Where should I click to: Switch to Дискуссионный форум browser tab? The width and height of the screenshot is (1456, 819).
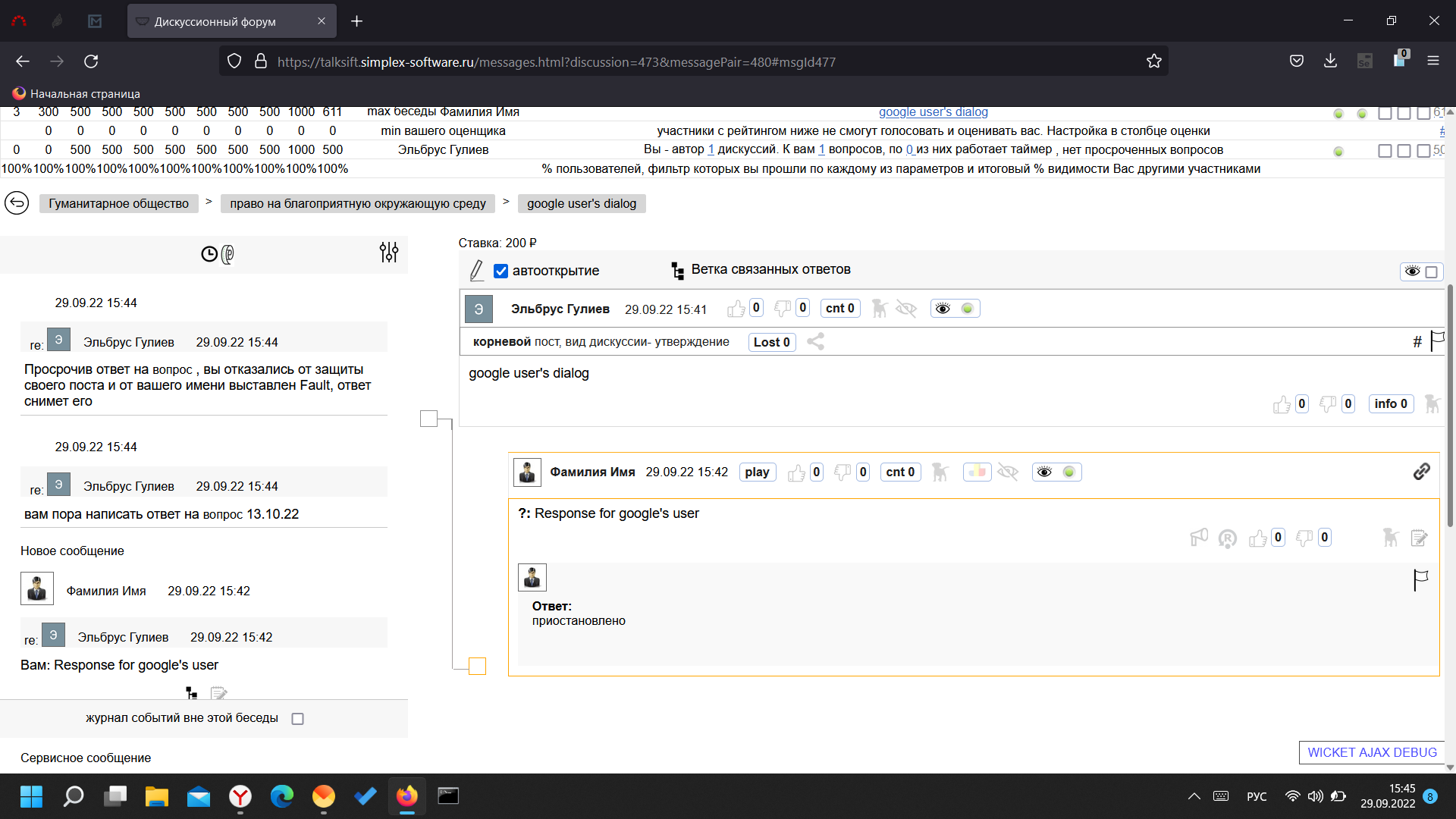coord(231,21)
